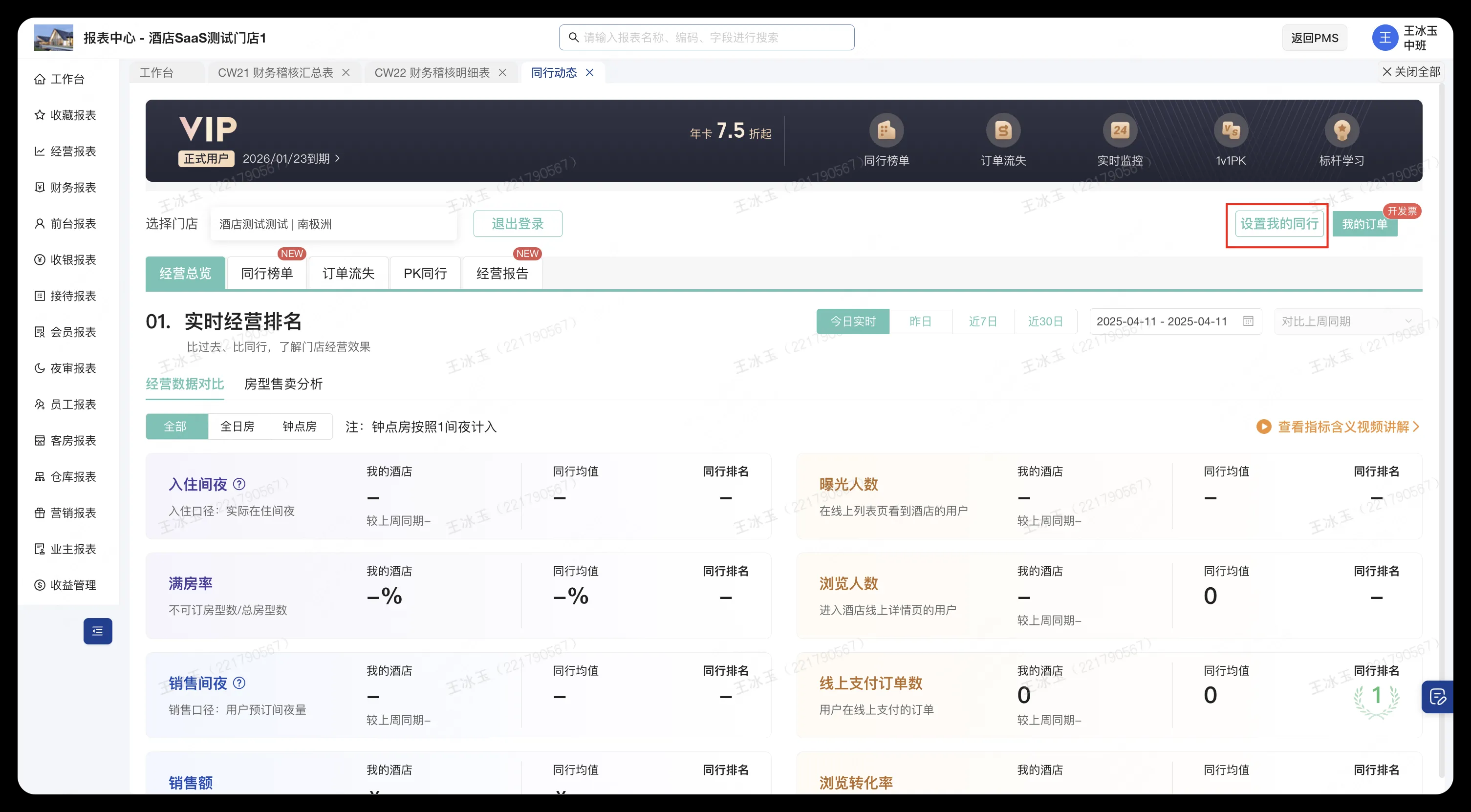This screenshot has height=812, width=1471.
Task: Select the 近7日 time range
Action: click(983, 321)
